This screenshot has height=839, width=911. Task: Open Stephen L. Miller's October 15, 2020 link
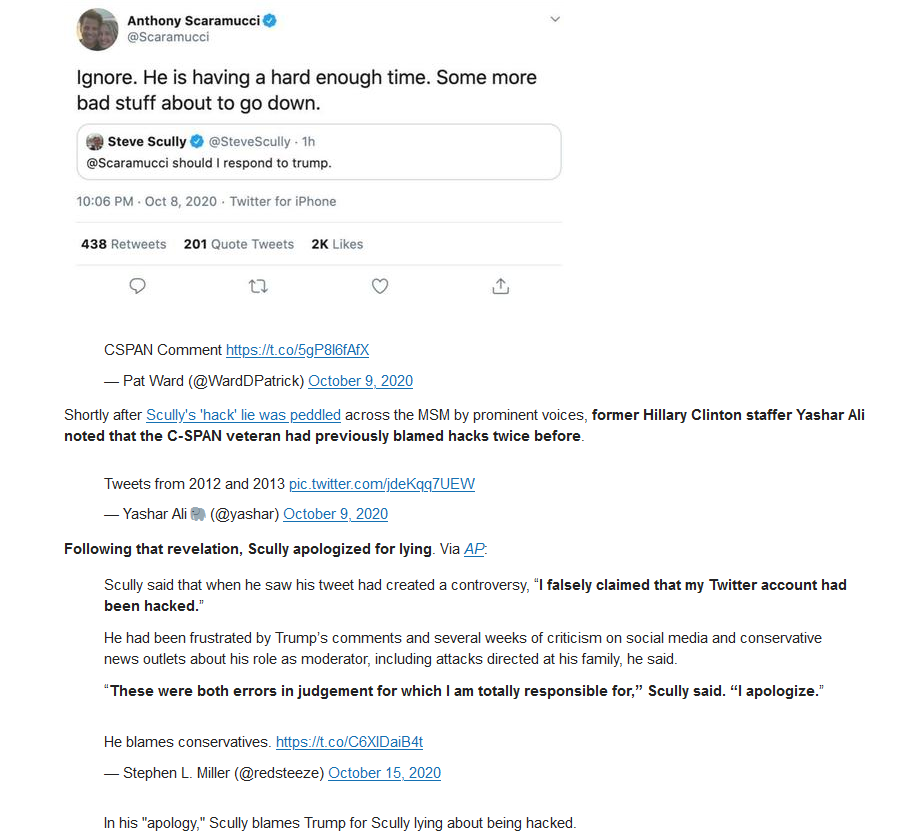(385, 773)
